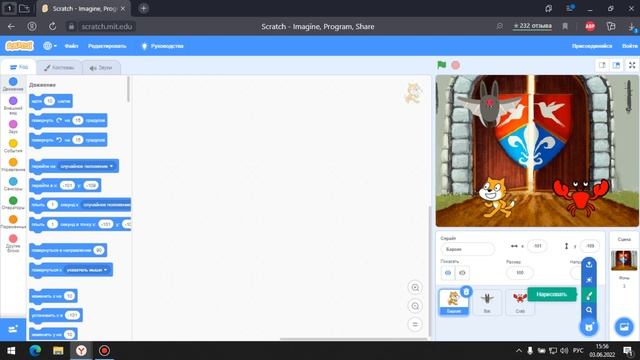Click the Войти sign-in link
Image resolution: width=640 pixels, height=360 pixels.
630,46
